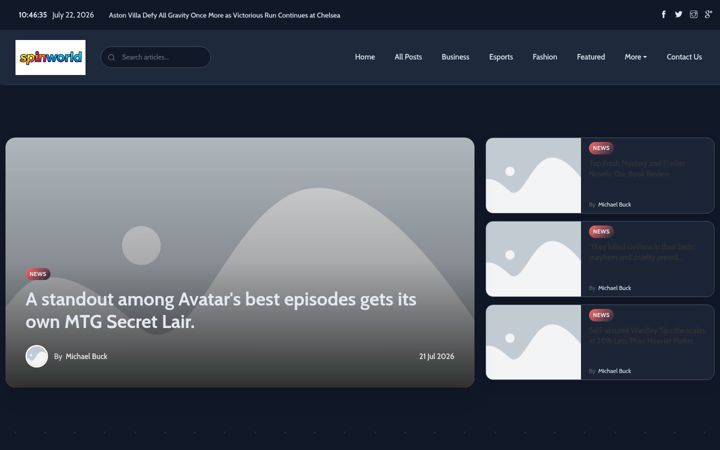Screen dimensions: 720x450
Task: Expand the More dropdown menu
Action: coord(635,57)
